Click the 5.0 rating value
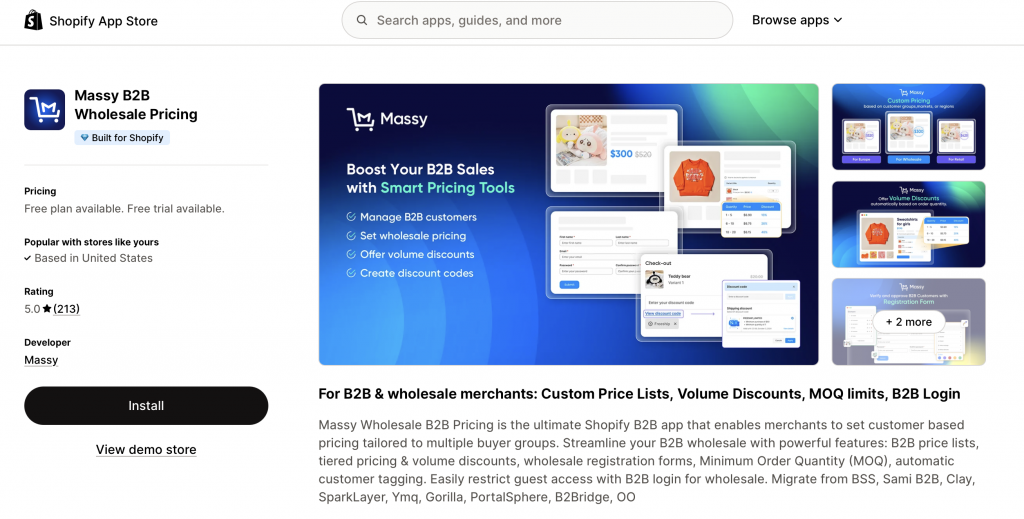The width and height of the screenshot is (1024, 519). coord(32,309)
